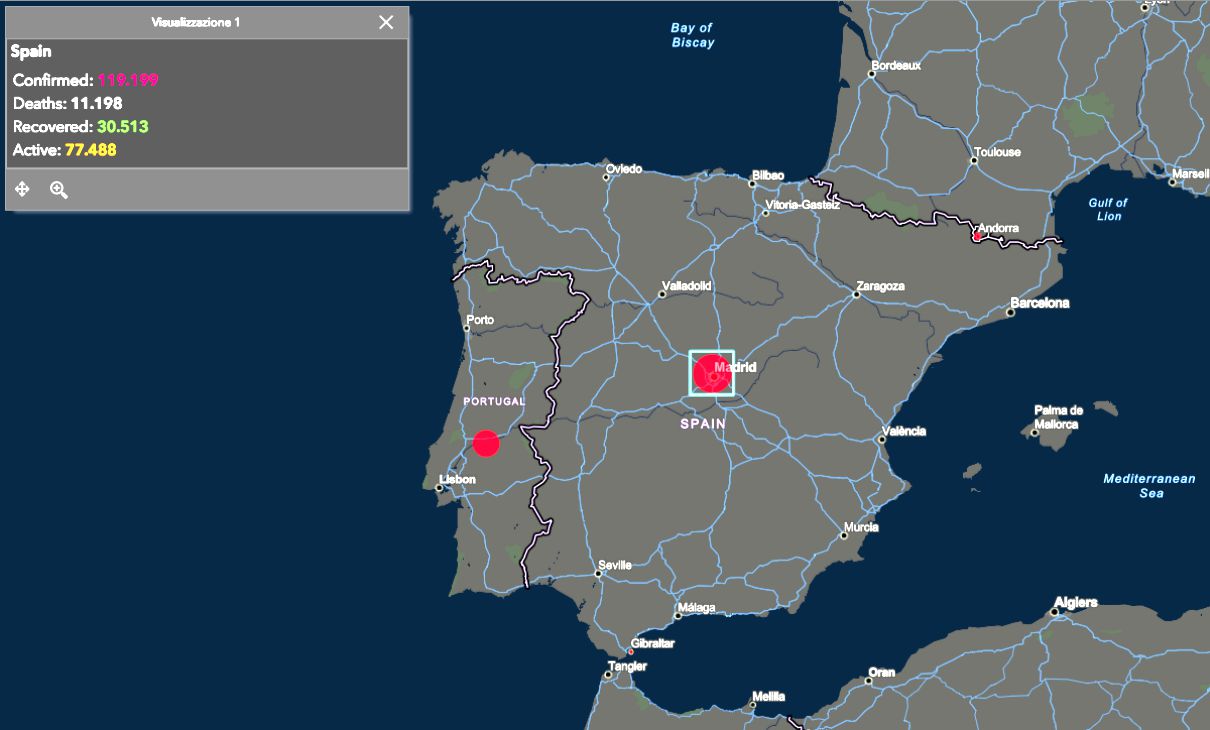Click the Visualizzazione 1 popup title
The height and width of the screenshot is (730, 1210).
(196, 22)
